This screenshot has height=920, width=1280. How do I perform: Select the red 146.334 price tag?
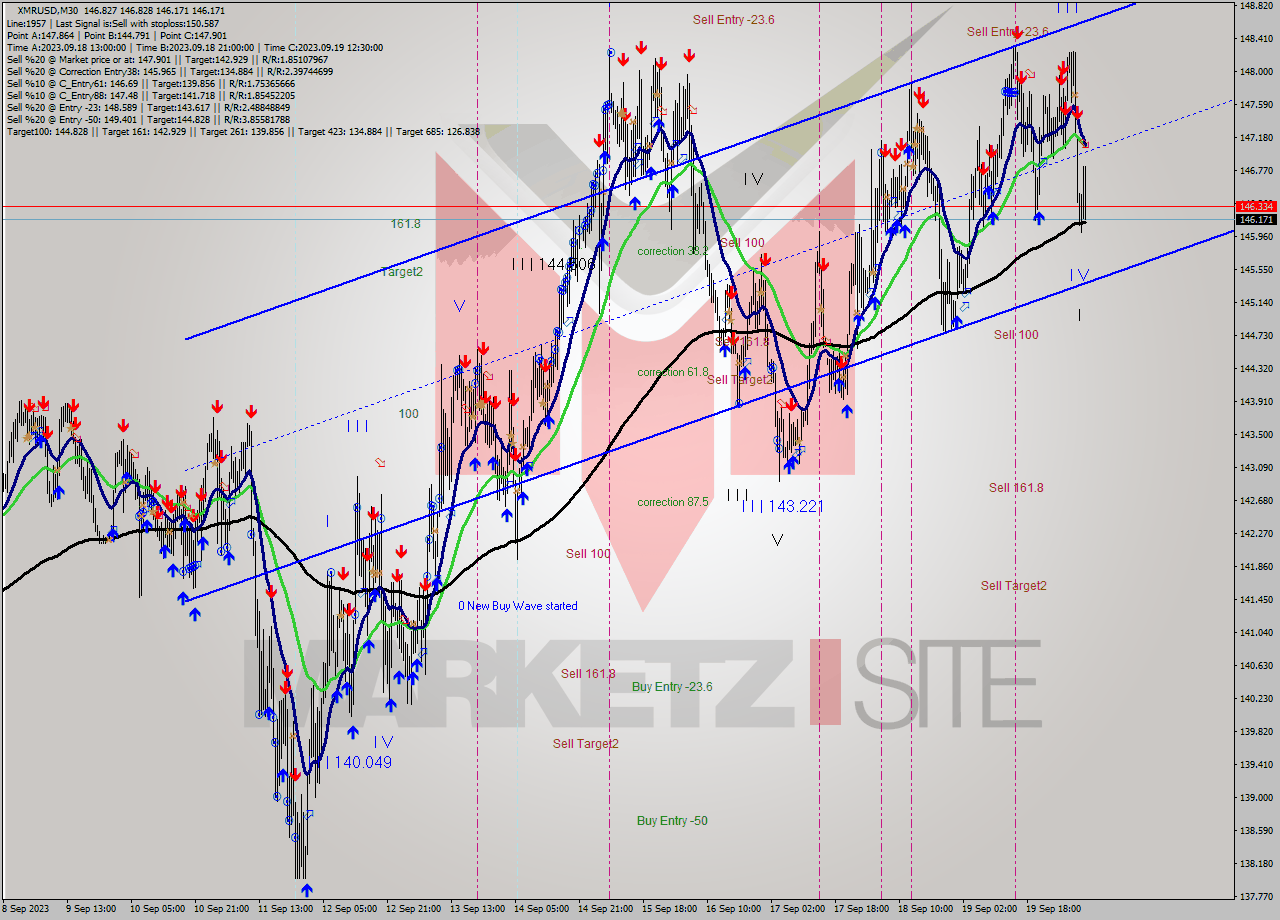point(1256,206)
